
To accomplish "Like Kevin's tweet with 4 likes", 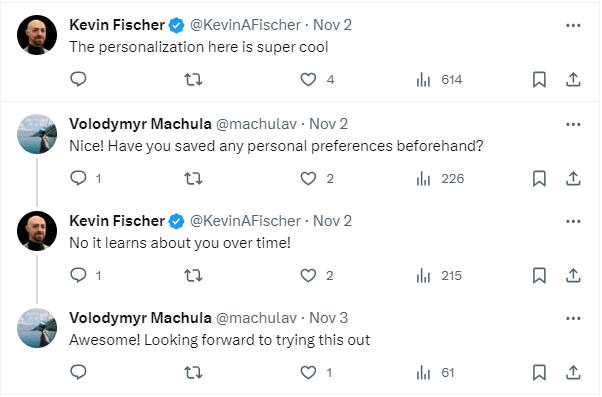I will (308, 79).
